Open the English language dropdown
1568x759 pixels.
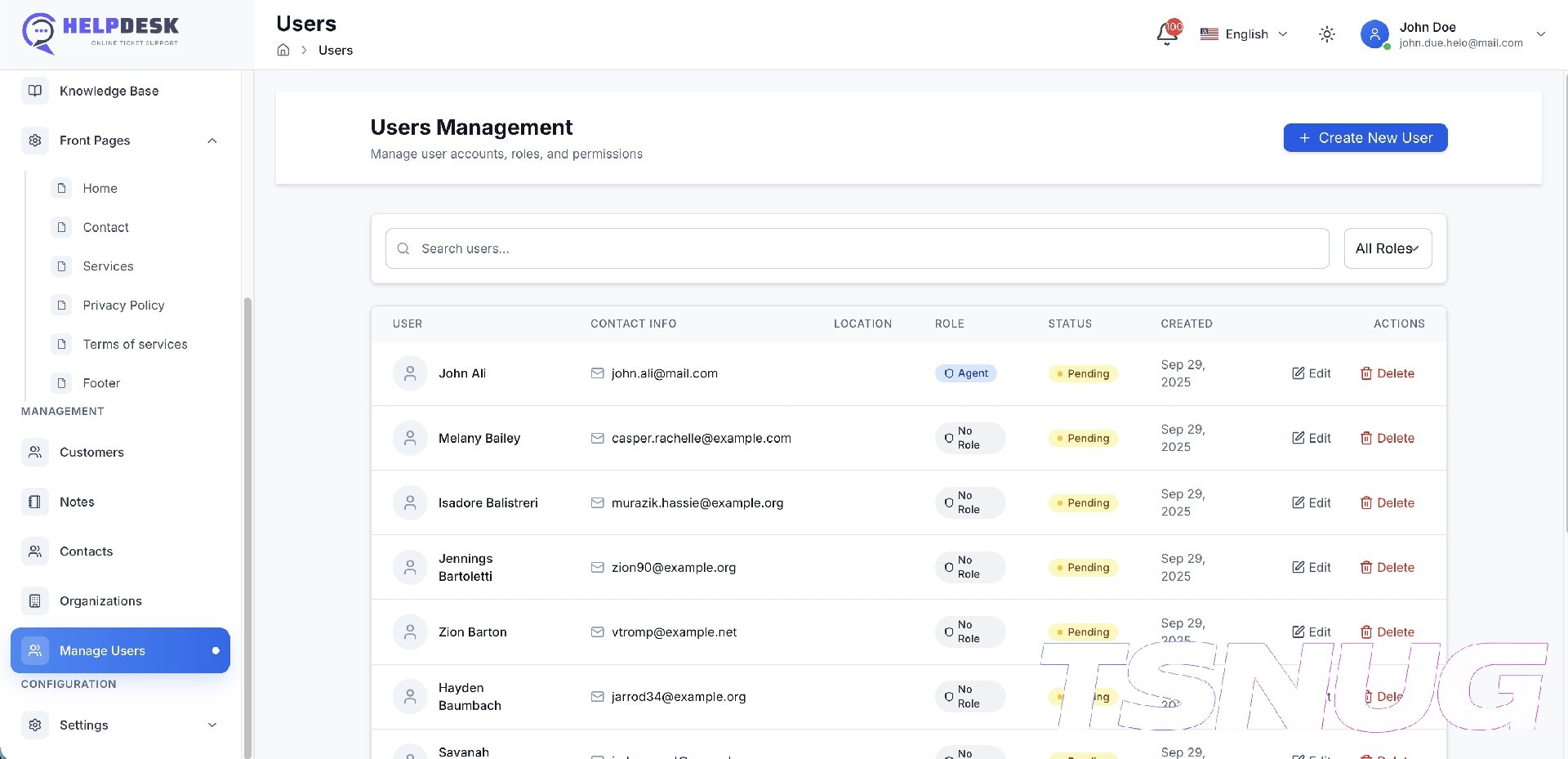1244,34
